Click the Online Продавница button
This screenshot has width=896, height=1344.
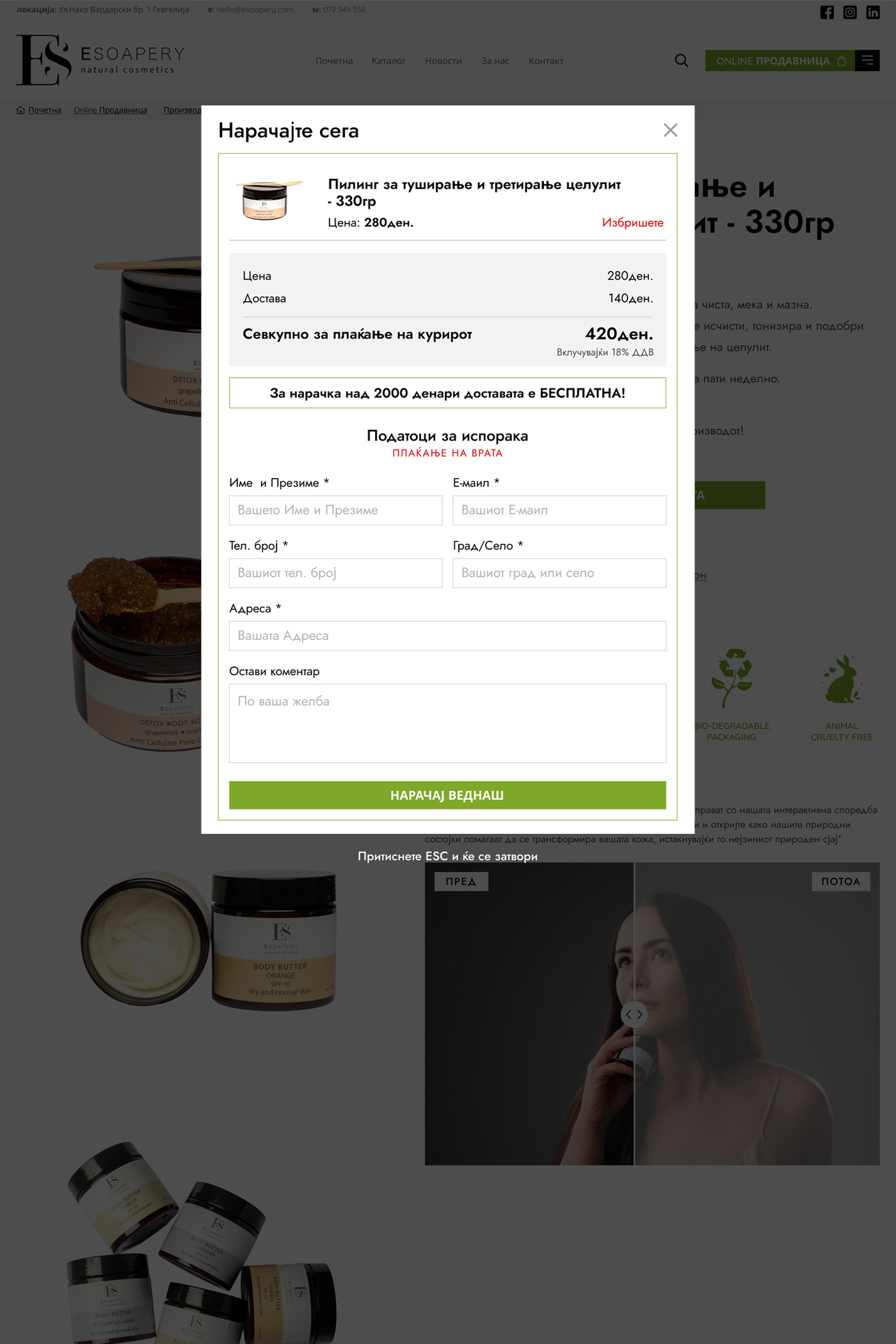[780, 60]
